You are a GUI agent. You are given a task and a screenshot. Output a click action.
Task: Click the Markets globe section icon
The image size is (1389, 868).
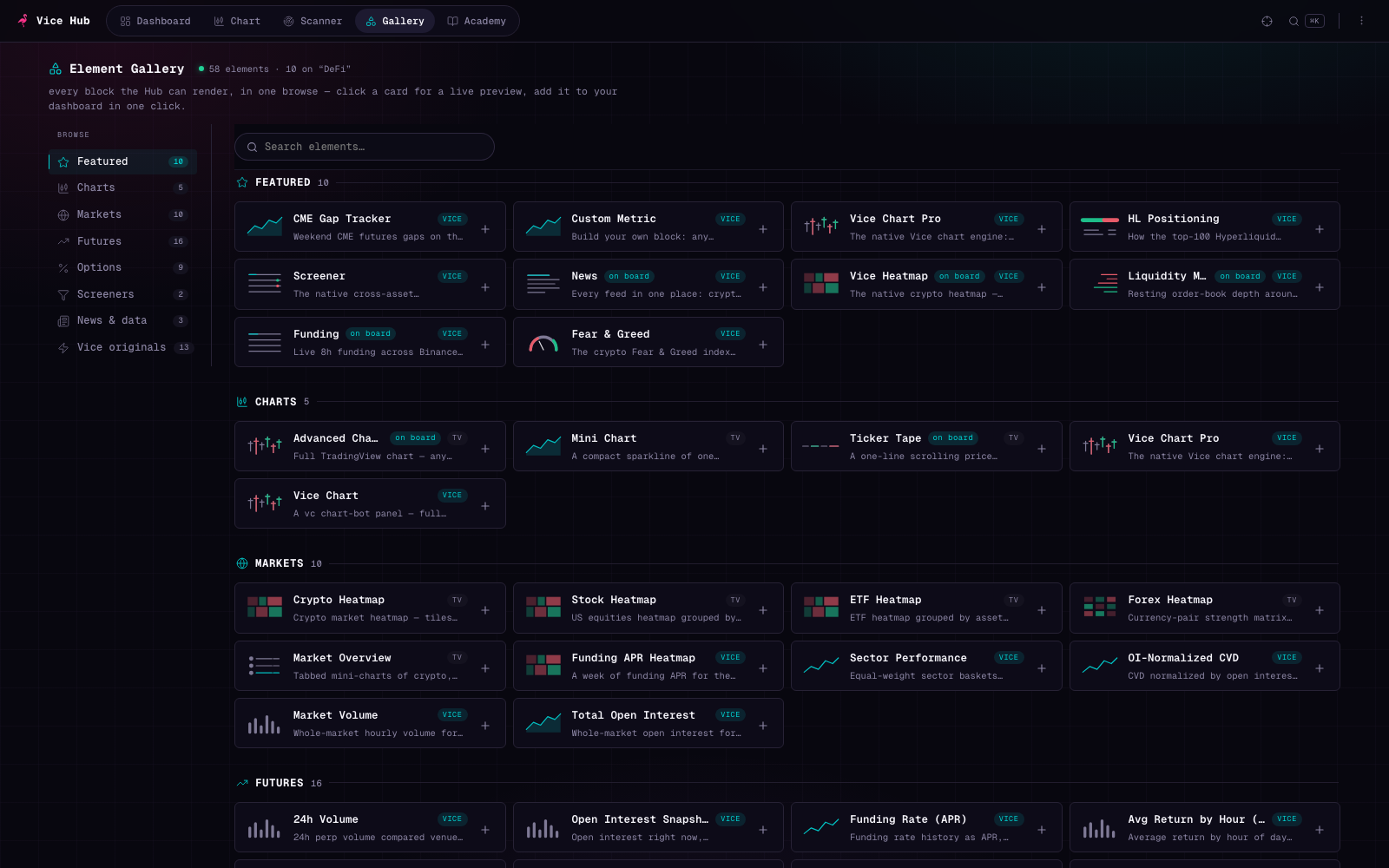(x=242, y=563)
